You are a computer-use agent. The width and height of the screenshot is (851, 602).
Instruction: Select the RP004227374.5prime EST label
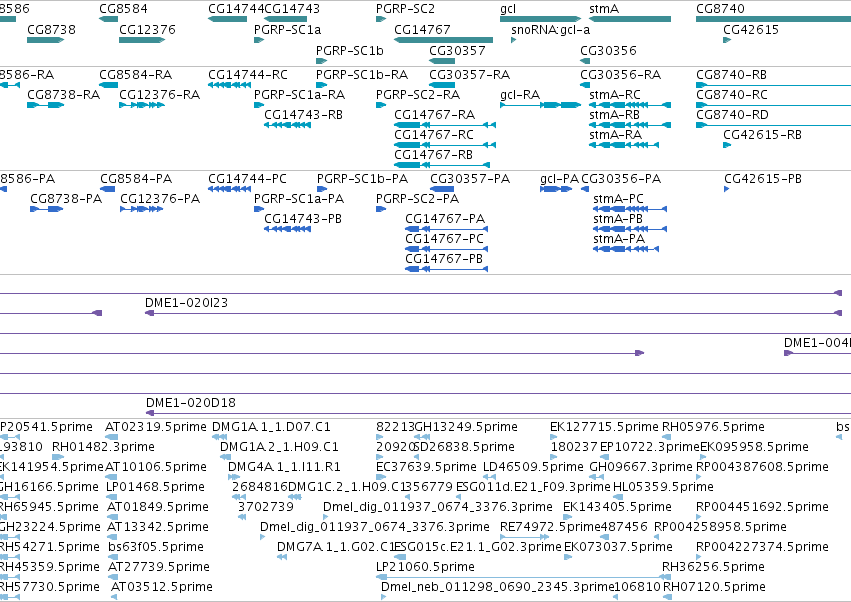click(x=763, y=548)
